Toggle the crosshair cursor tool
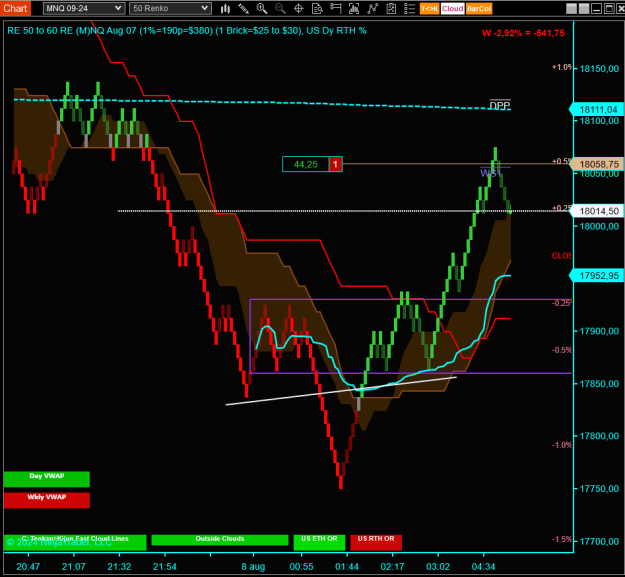The width and height of the screenshot is (625, 577). pyautogui.click(x=299, y=8)
